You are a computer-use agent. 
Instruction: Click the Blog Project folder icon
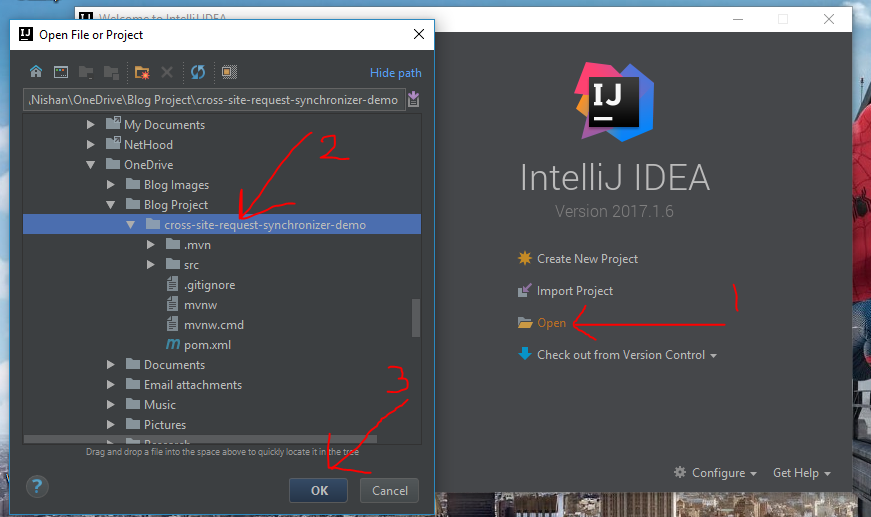[x=133, y=204]
